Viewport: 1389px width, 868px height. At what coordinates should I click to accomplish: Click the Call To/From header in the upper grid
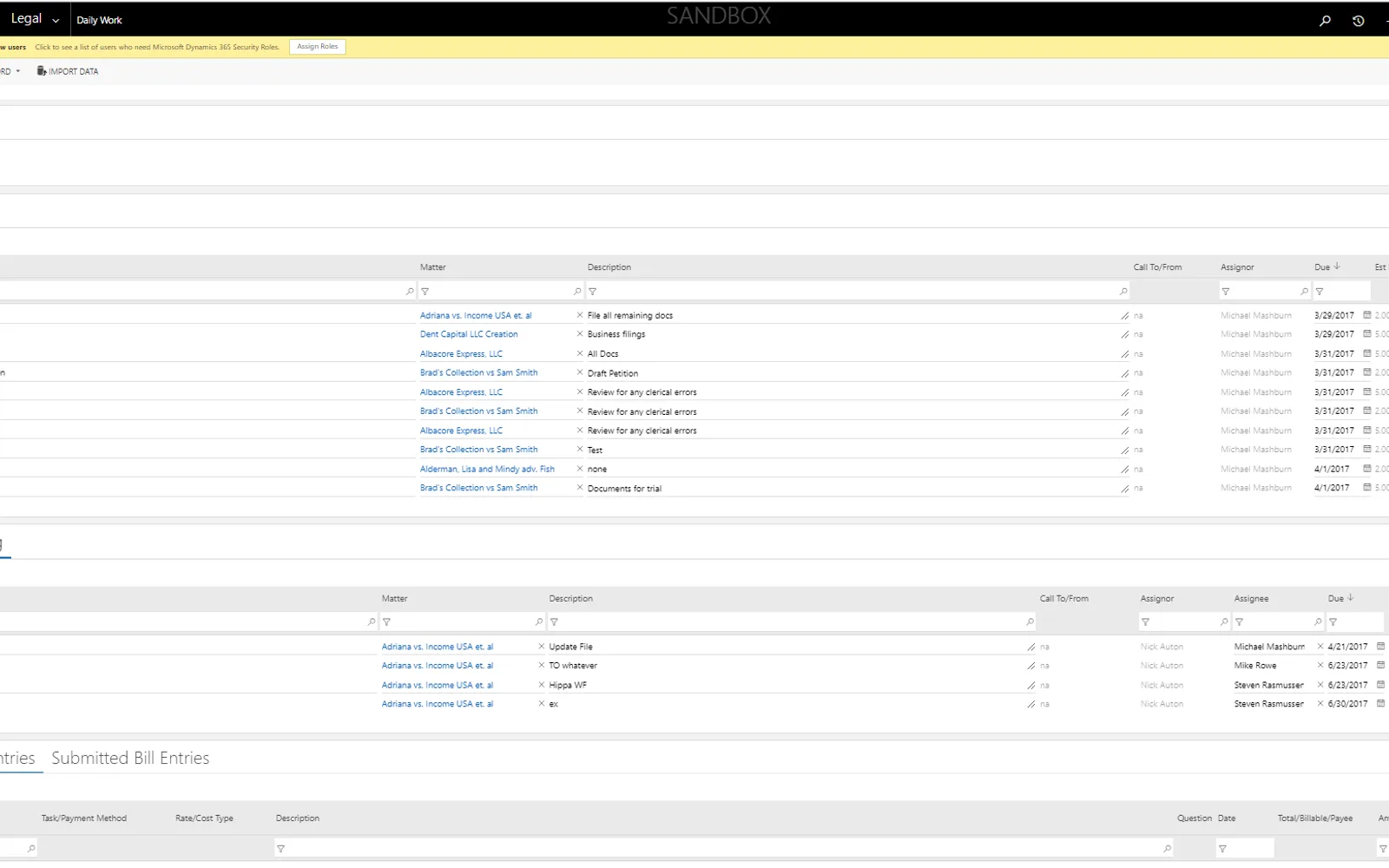(1157, 267)
